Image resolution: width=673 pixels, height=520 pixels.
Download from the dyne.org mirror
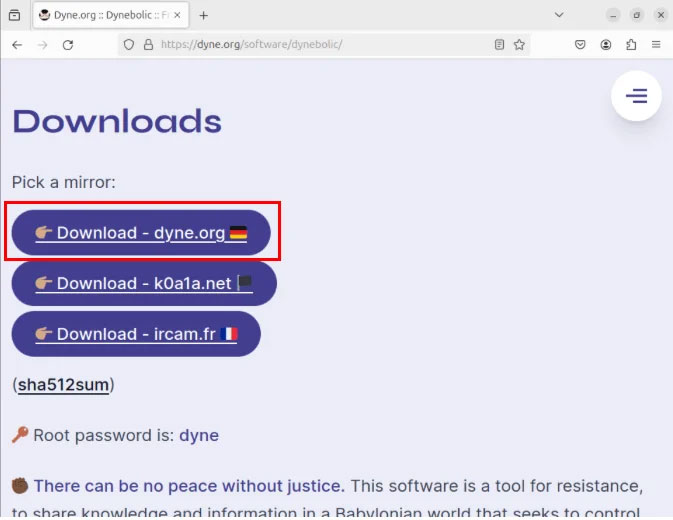[x=141, y=233]
